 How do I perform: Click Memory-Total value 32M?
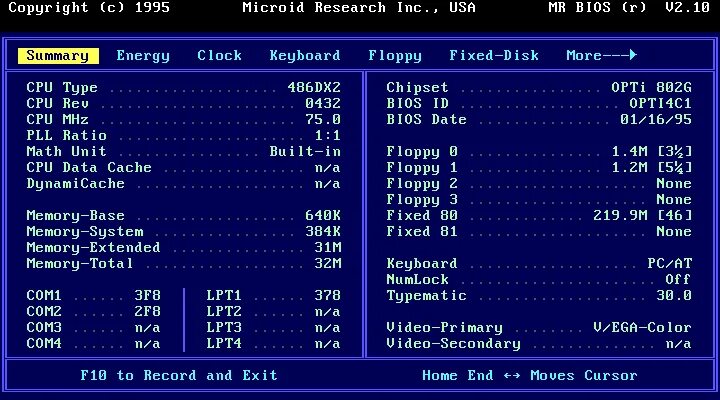tap(328, 264)
